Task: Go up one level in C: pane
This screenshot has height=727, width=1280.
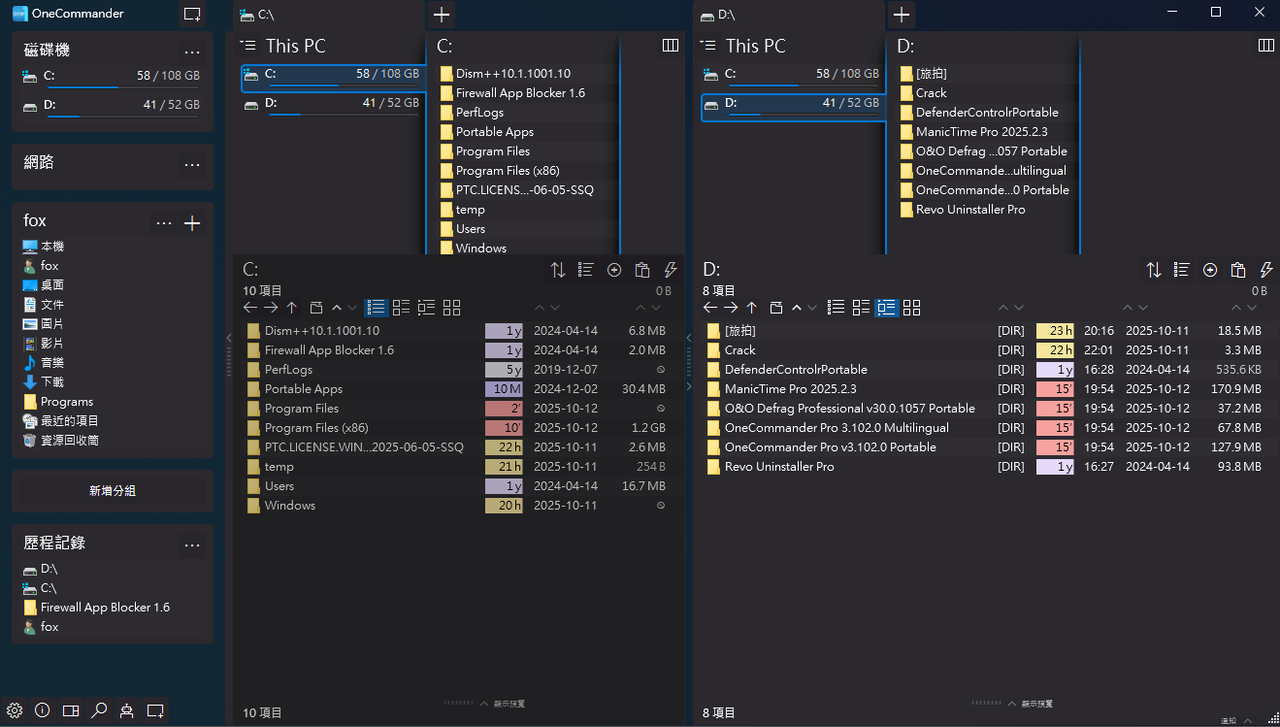Action: pos(292,308)
